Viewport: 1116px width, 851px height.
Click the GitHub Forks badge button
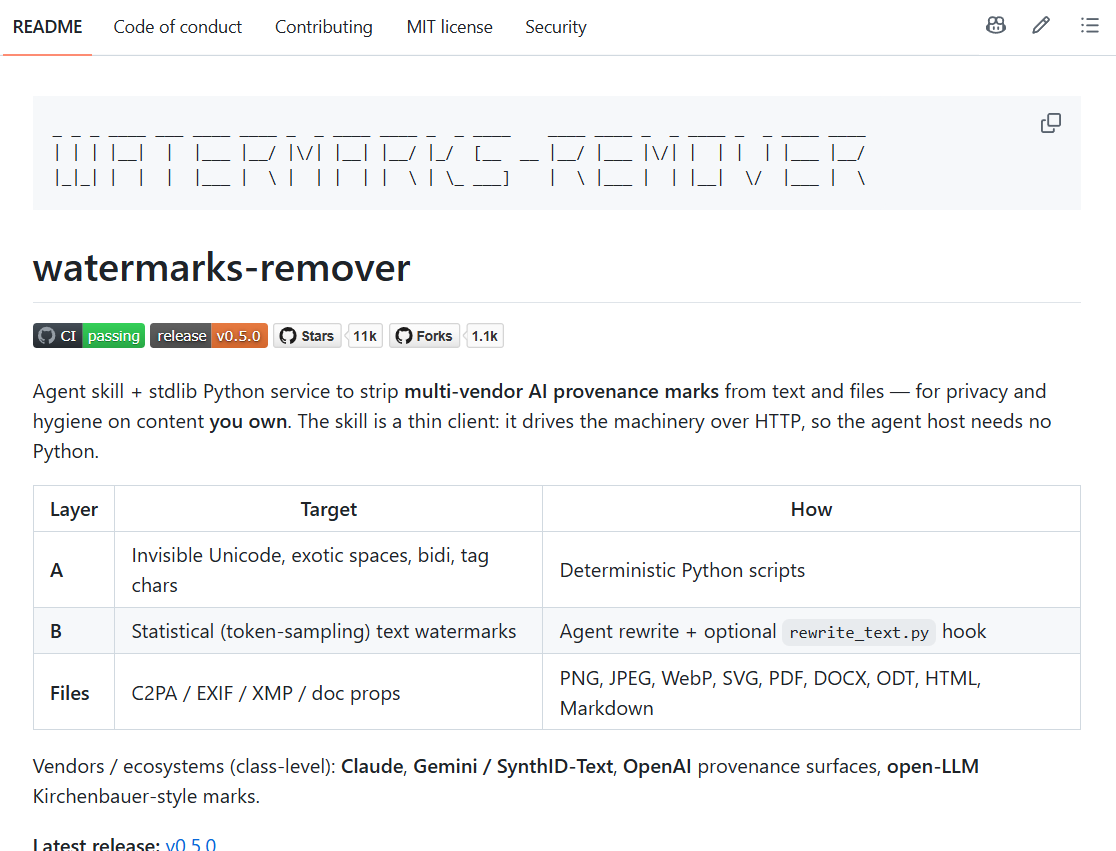[424, 336]
